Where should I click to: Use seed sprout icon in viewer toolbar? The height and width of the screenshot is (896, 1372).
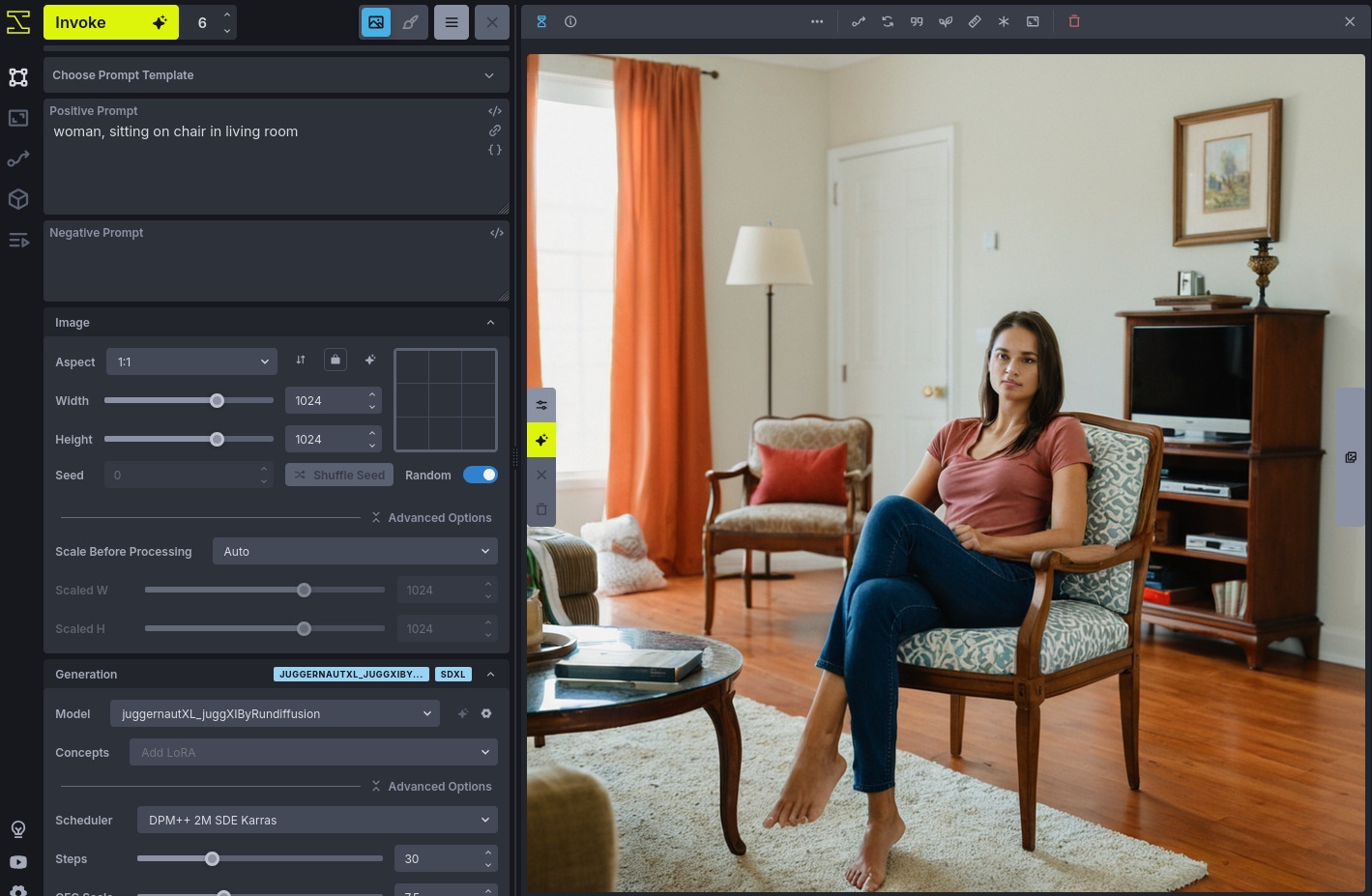946,21
